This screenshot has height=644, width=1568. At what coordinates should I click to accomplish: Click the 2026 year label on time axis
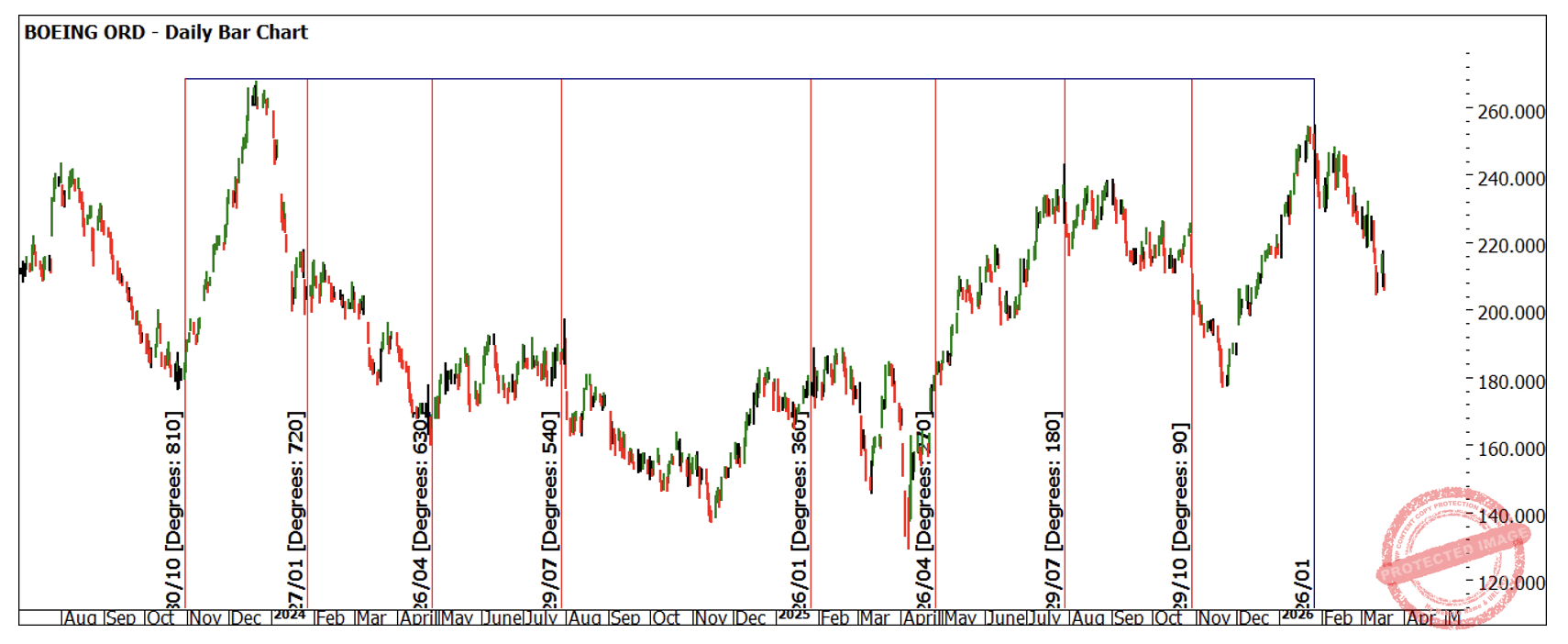coord(1297,615)
